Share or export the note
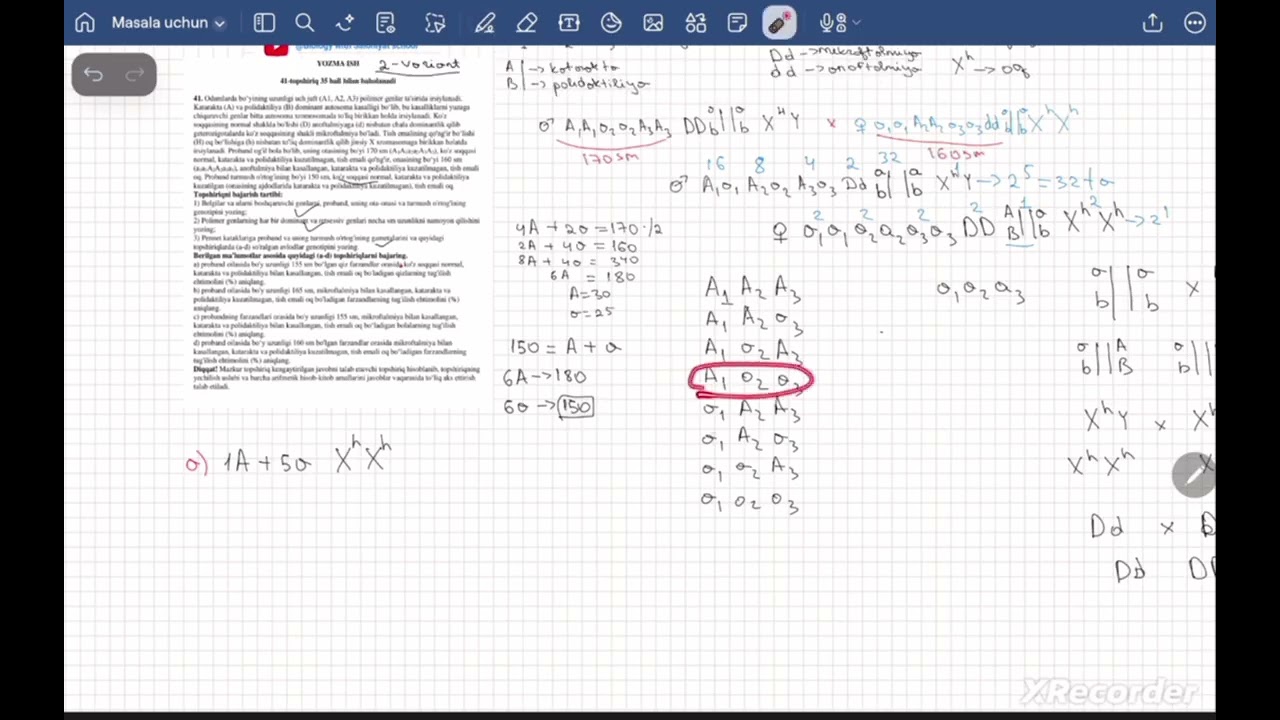Viewport: 1280px width, 720px height. click(x=1153, y=22)
